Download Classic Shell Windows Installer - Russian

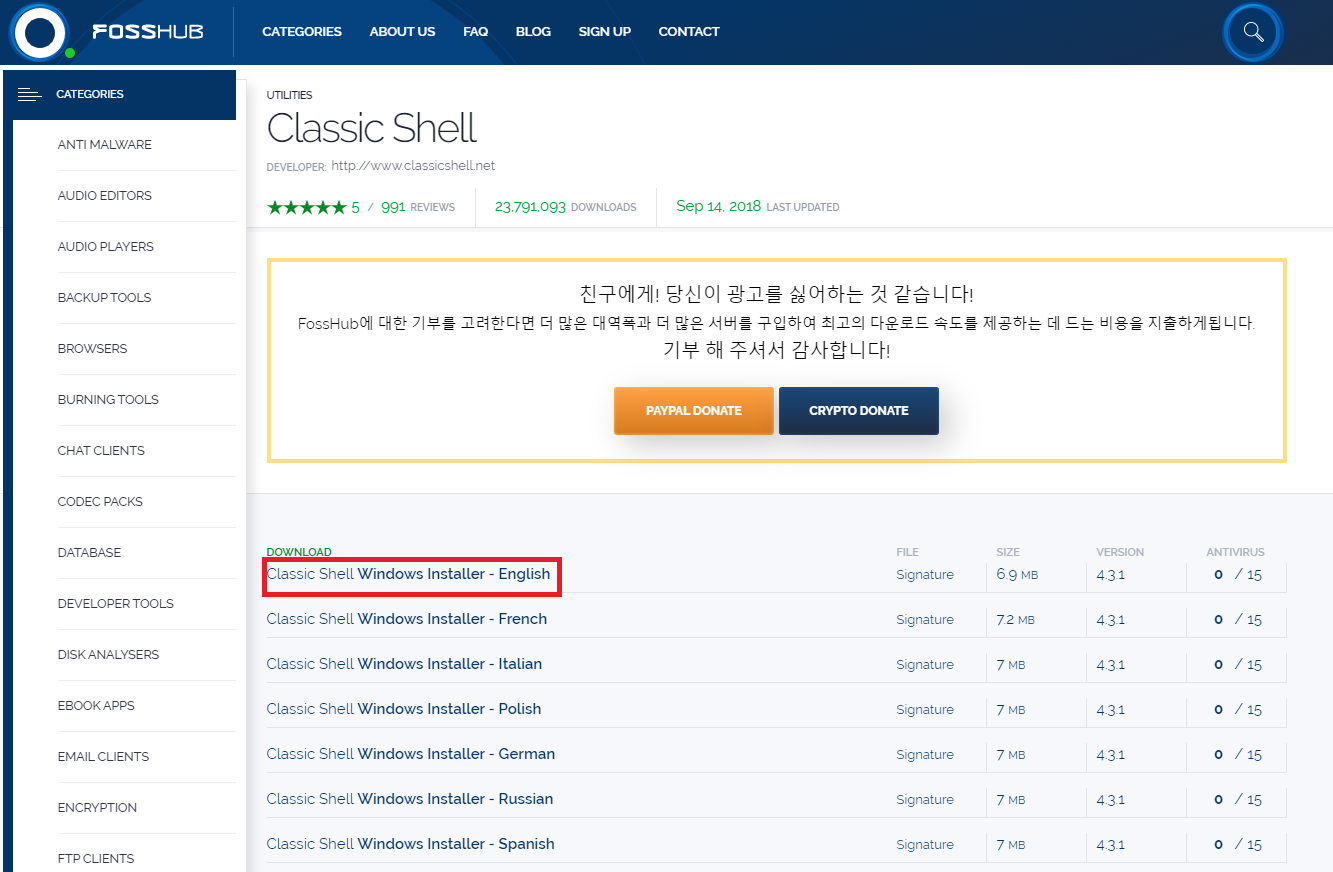tap(410, 799)
